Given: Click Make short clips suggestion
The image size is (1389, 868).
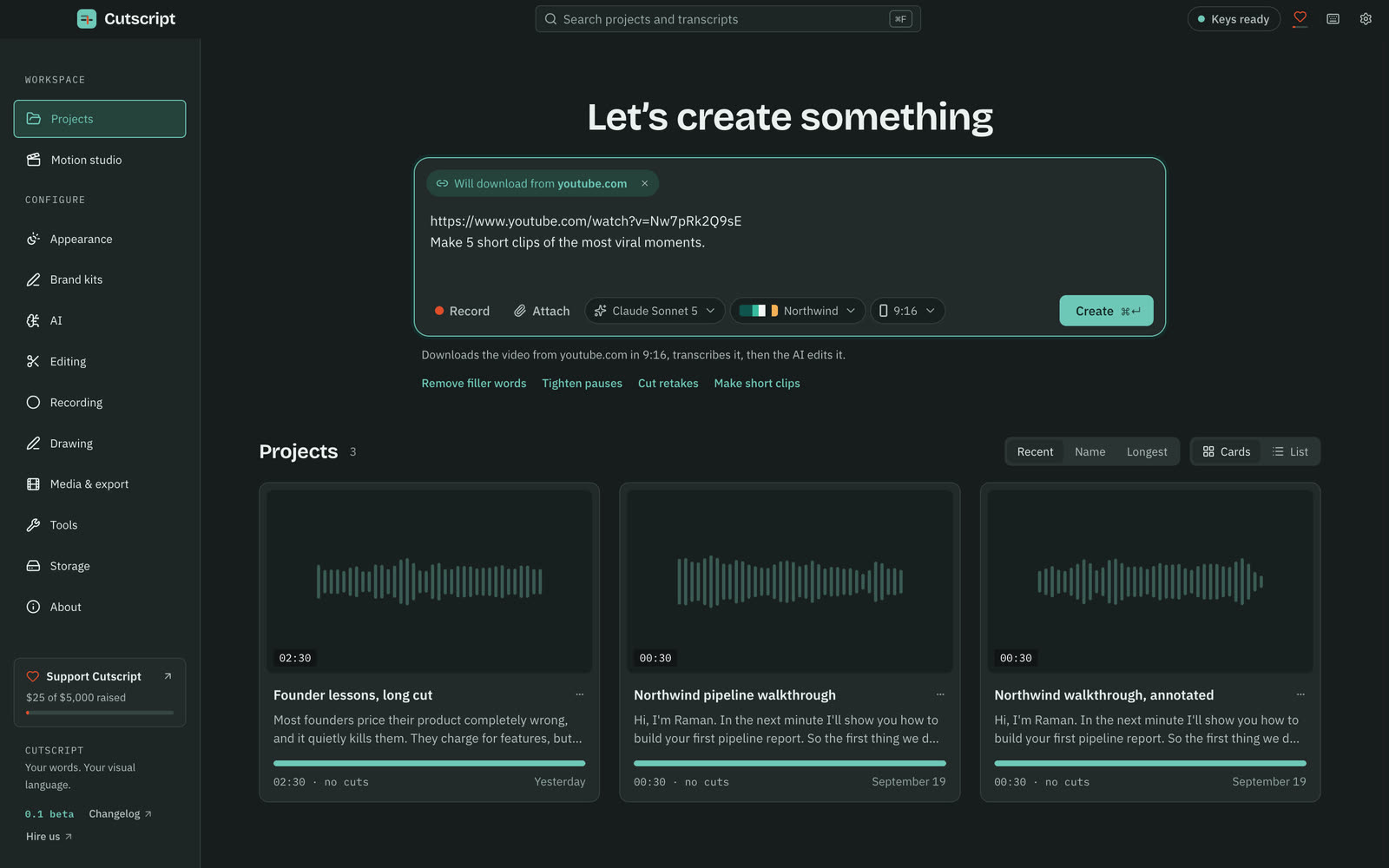Looking at the screenshot, I should click(x=757, y=383).
